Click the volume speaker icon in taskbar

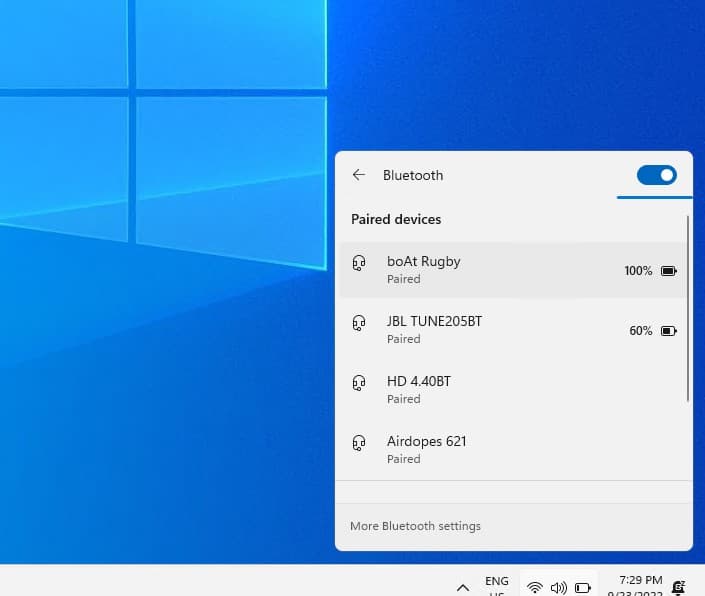(x=558, y=587)
